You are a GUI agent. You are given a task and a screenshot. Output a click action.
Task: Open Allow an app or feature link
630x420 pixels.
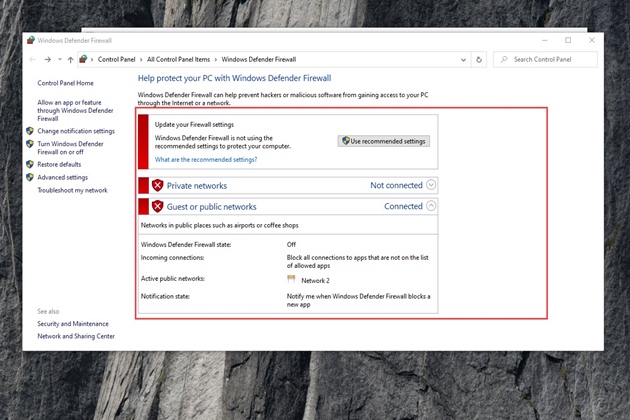pos(75,111)
